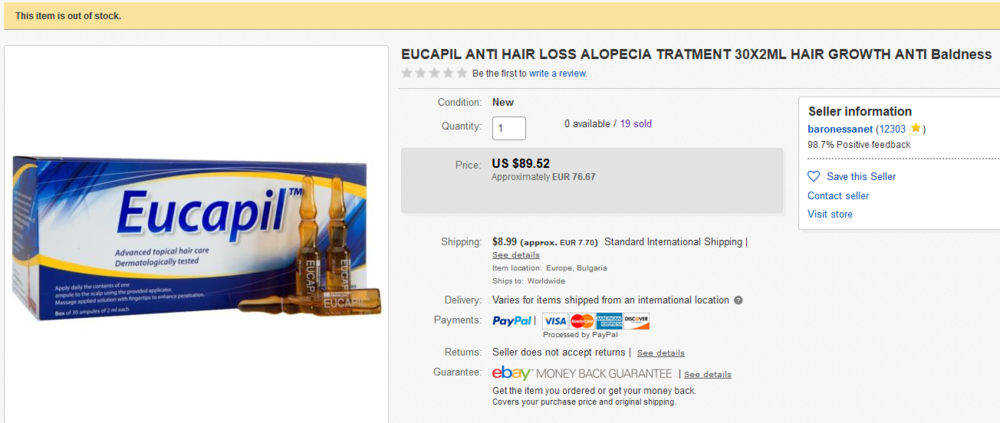
Task: Click the MasterCard payment icon
Action: (582, 321)
